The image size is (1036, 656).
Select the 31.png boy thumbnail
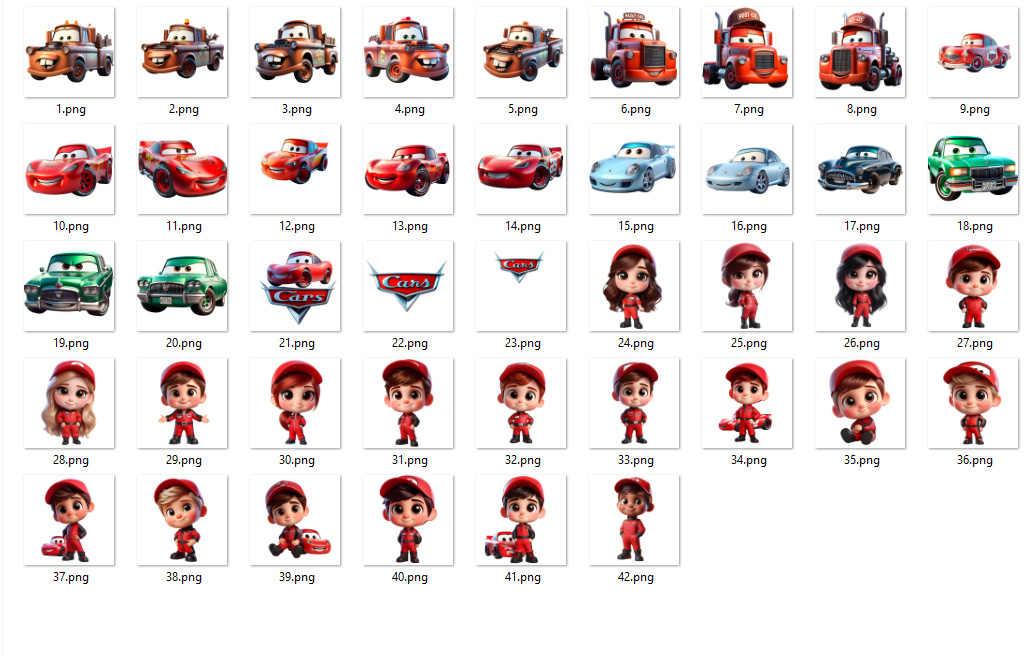point(408,403)
